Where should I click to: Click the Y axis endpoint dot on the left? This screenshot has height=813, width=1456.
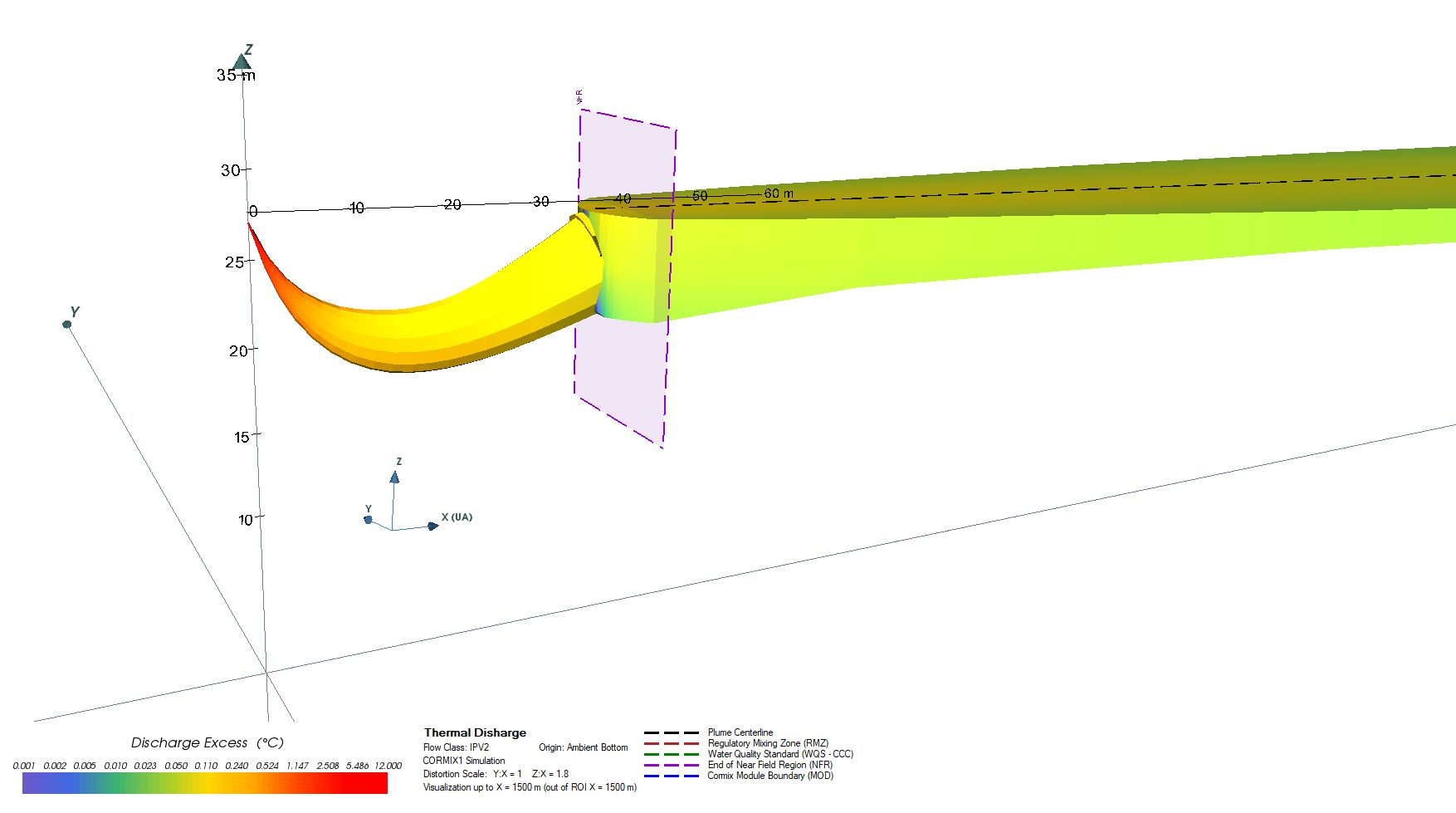tap(67, 325)
